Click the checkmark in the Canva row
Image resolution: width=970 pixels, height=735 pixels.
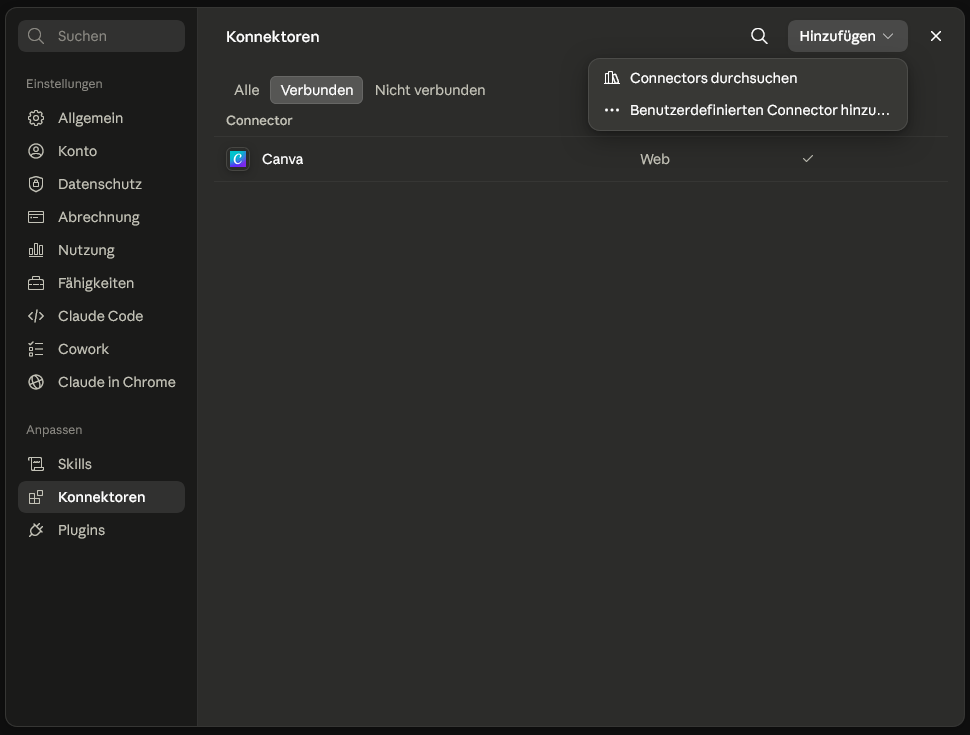807,159
